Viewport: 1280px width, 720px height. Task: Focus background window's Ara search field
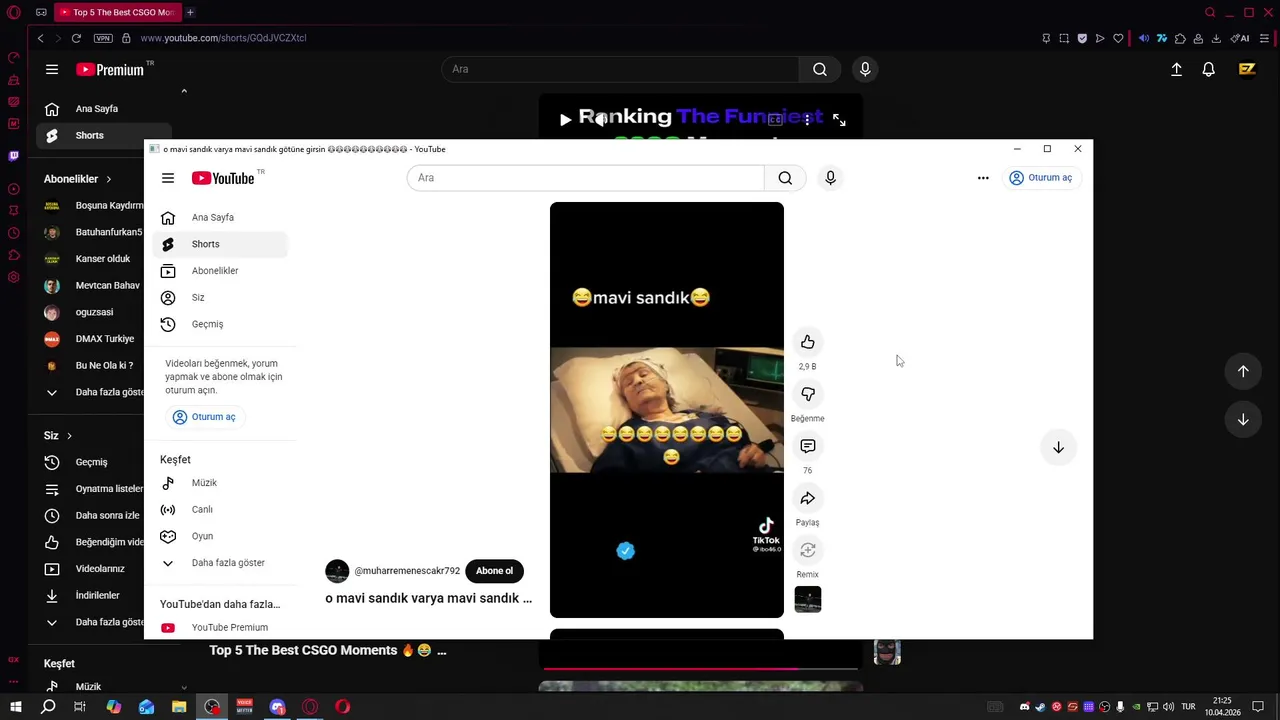click(620, 69)
